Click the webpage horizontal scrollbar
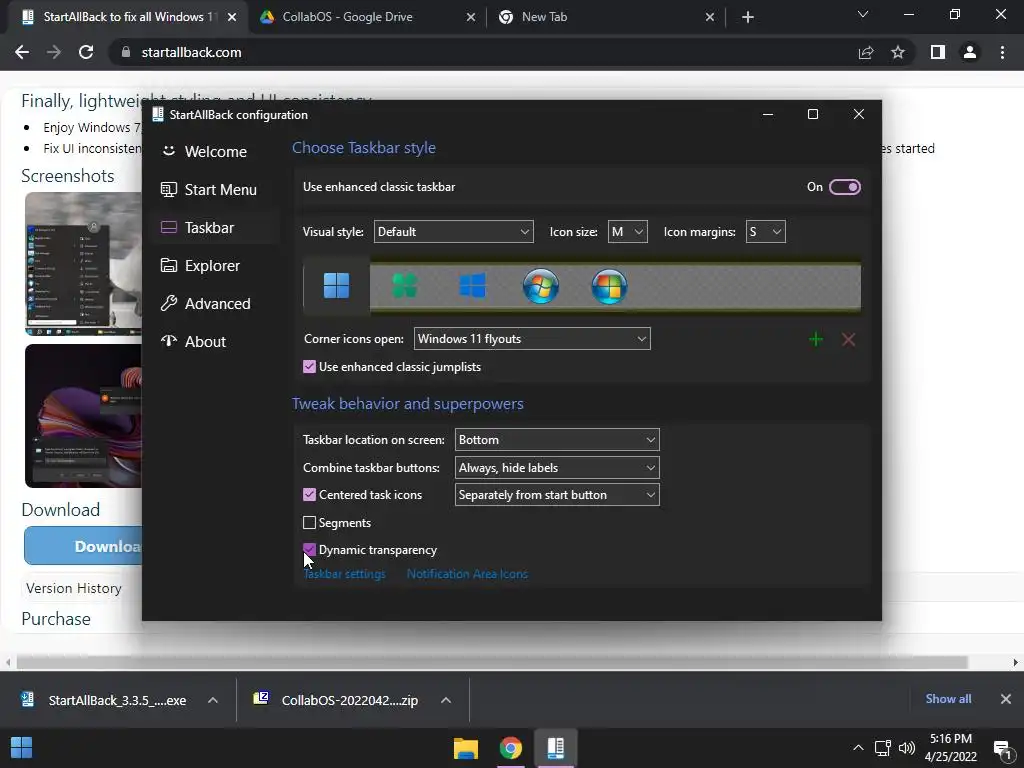 coord(491,662)
